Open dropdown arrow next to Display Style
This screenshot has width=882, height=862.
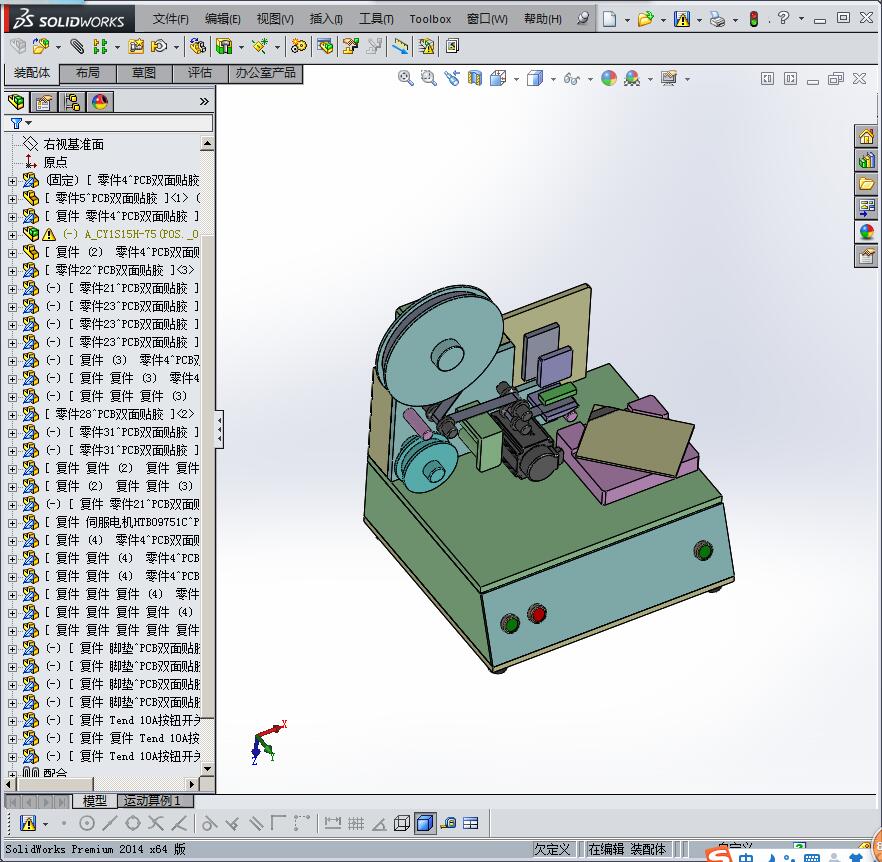(553, 79)
